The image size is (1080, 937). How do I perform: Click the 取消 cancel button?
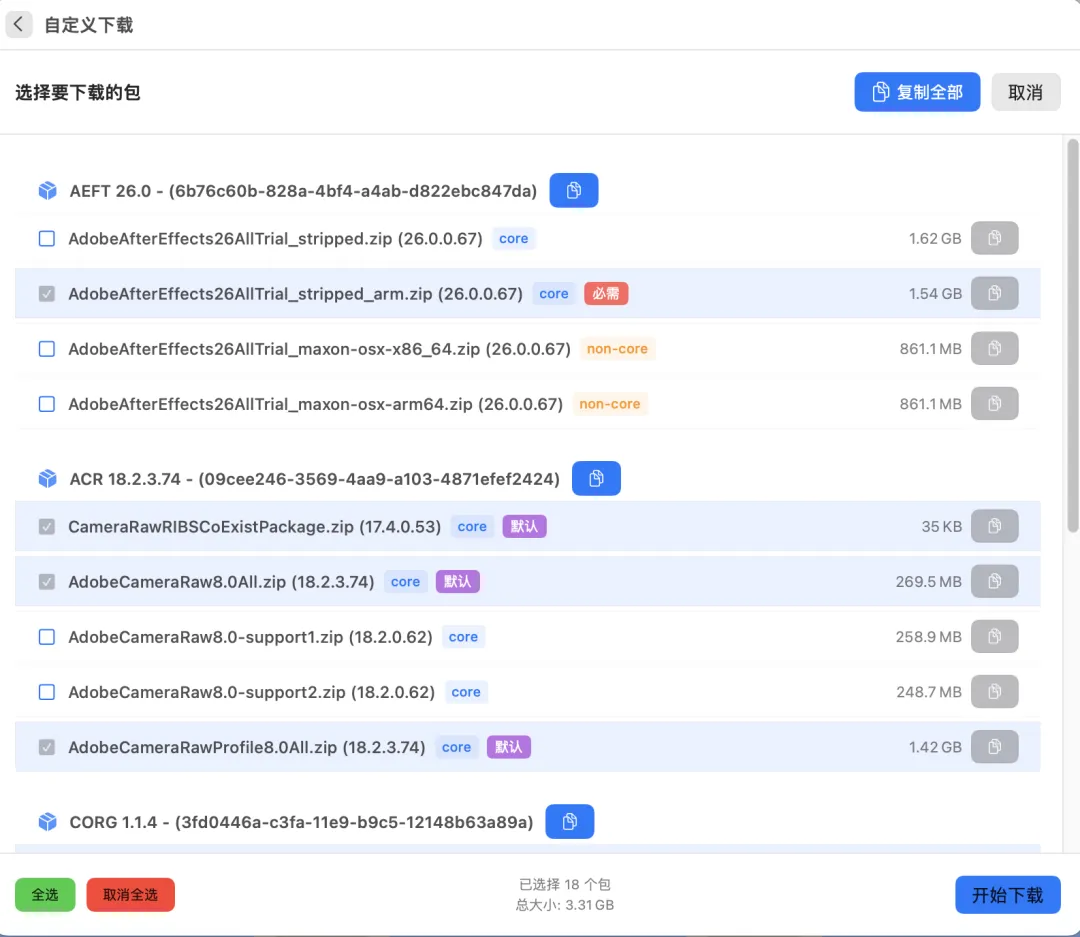click(1025, 92)
